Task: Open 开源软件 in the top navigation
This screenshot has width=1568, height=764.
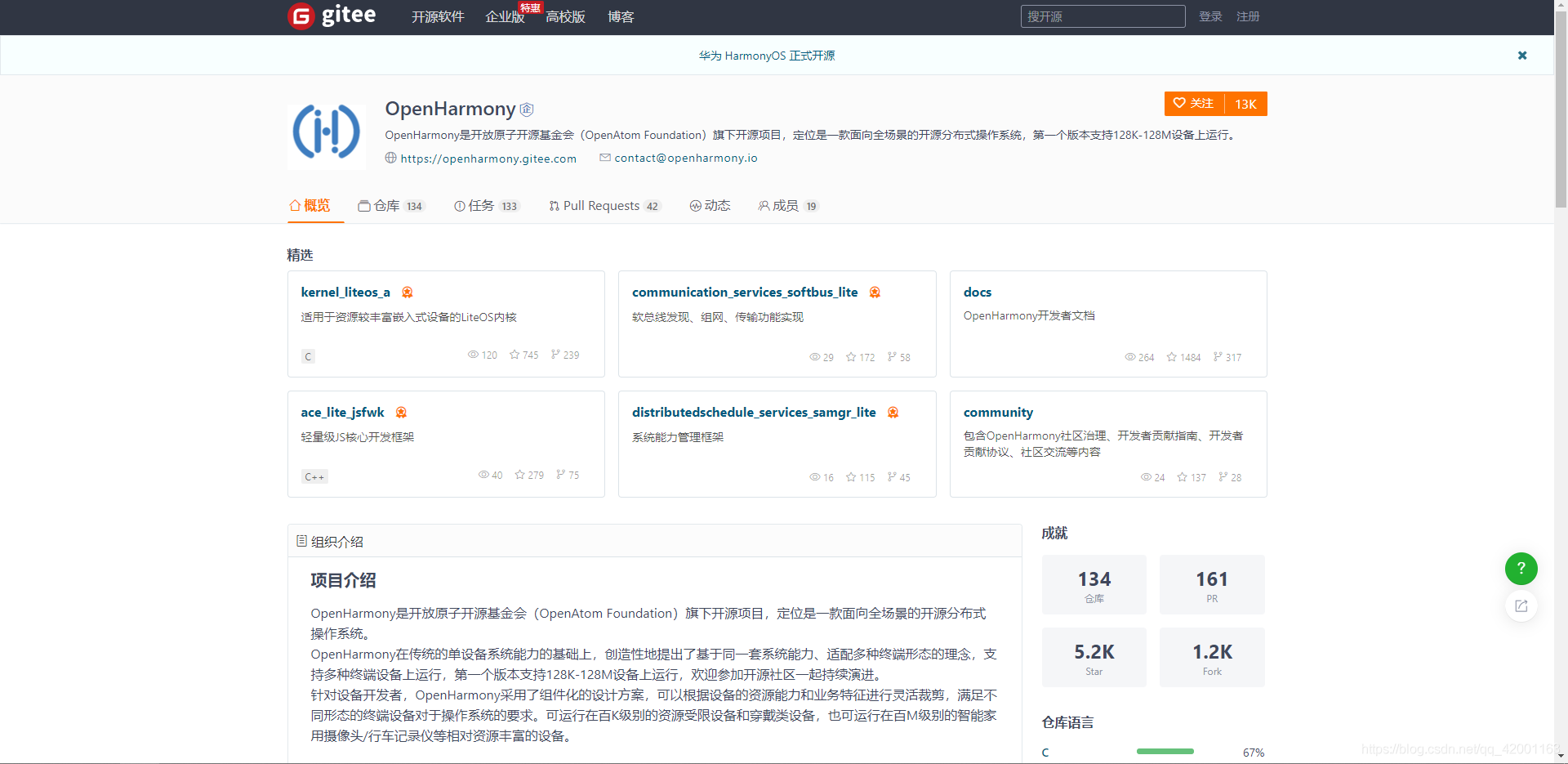Action: (438, 17)
